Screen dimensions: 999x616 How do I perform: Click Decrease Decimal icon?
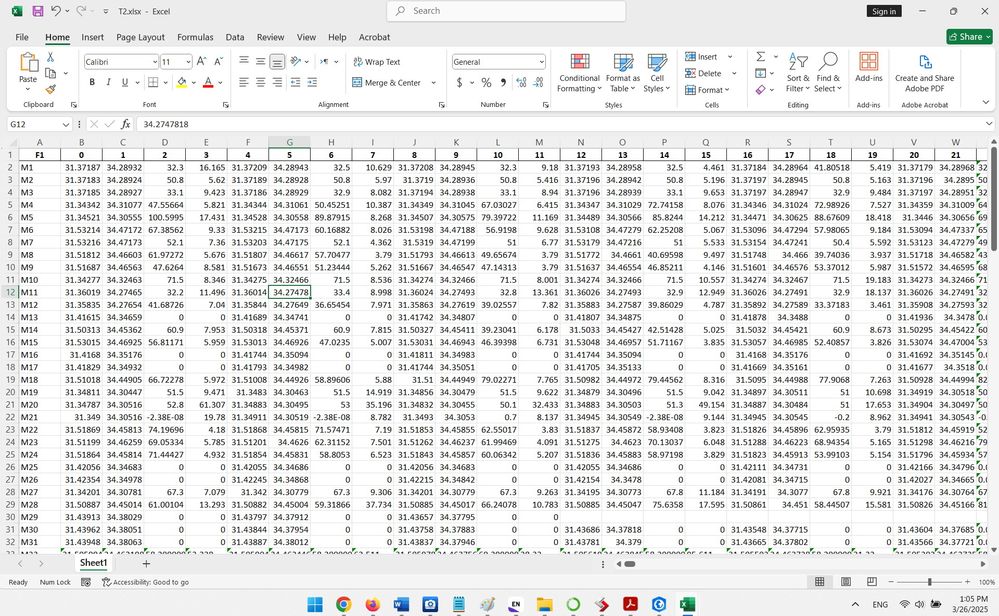point(538,83)
